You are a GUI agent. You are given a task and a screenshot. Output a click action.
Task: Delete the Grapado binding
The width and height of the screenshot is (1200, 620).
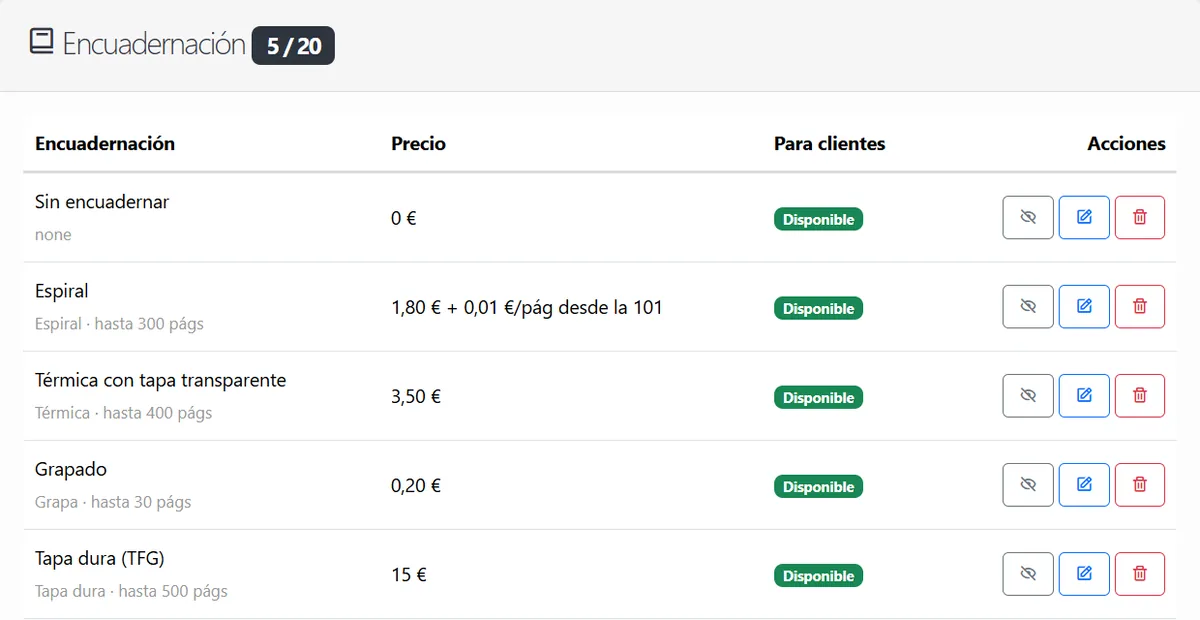point(1140,485)
